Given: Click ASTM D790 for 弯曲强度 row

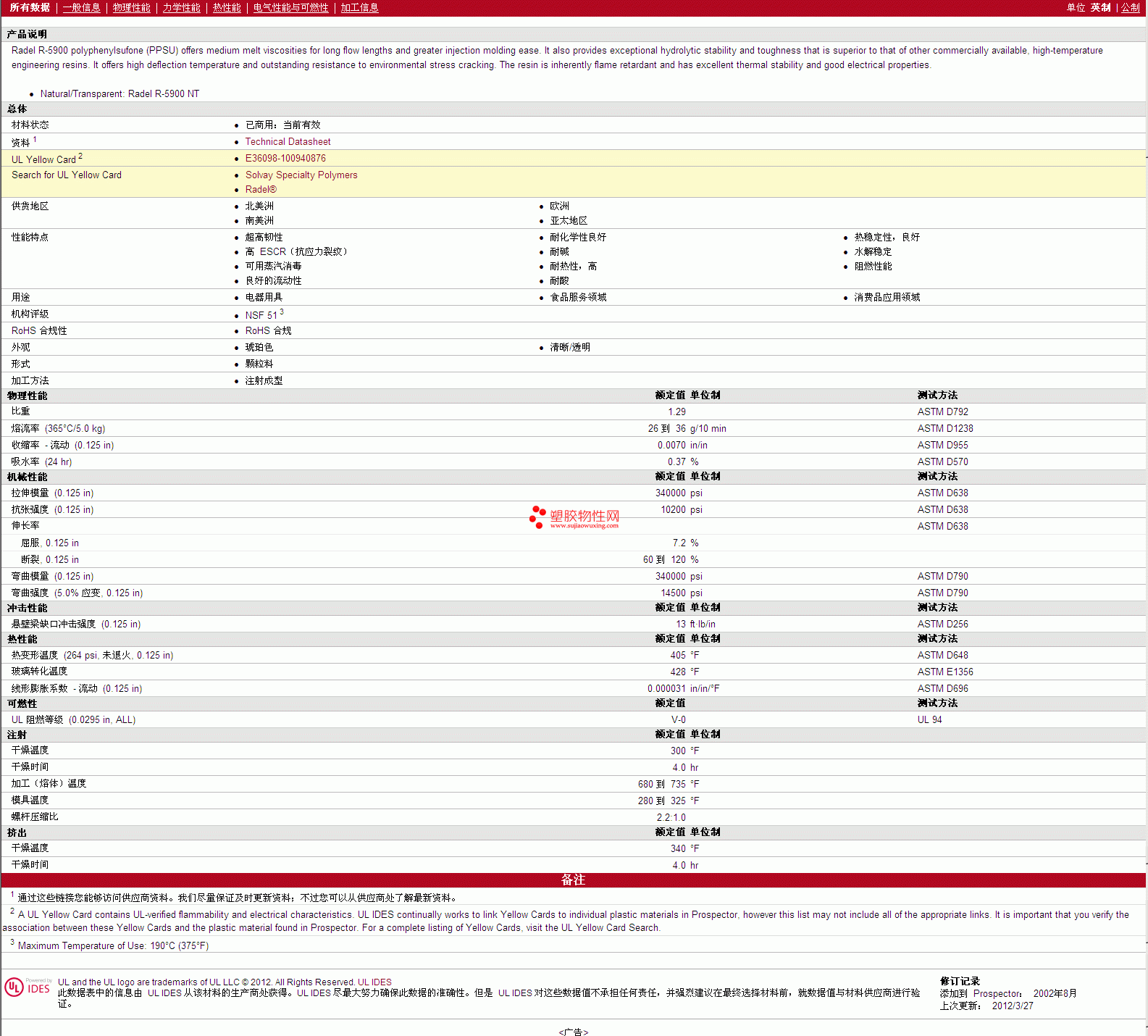Looking at the screenshot, I should click(942, 593).
